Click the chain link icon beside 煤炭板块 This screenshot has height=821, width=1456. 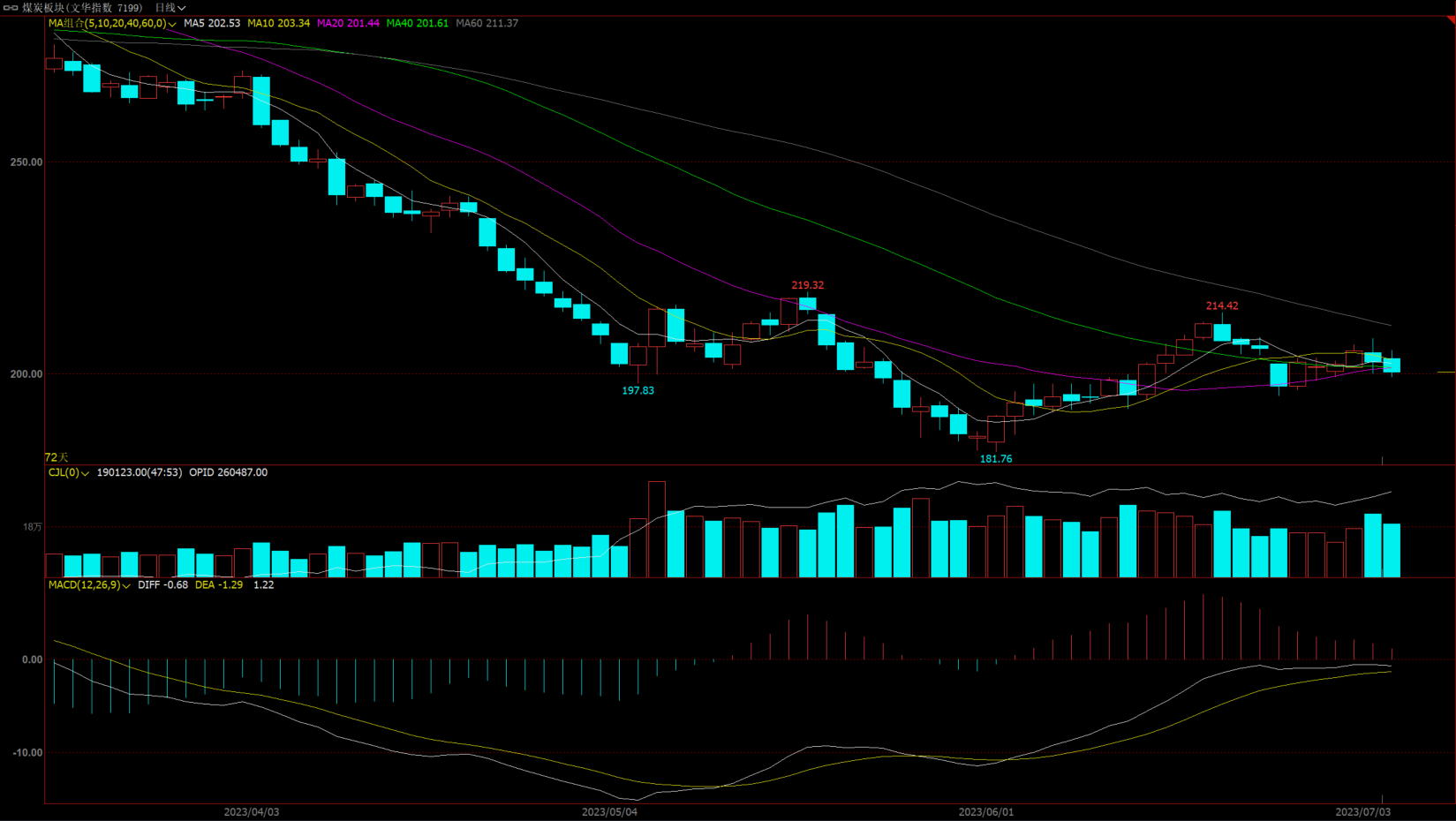[x=11, y=8]
